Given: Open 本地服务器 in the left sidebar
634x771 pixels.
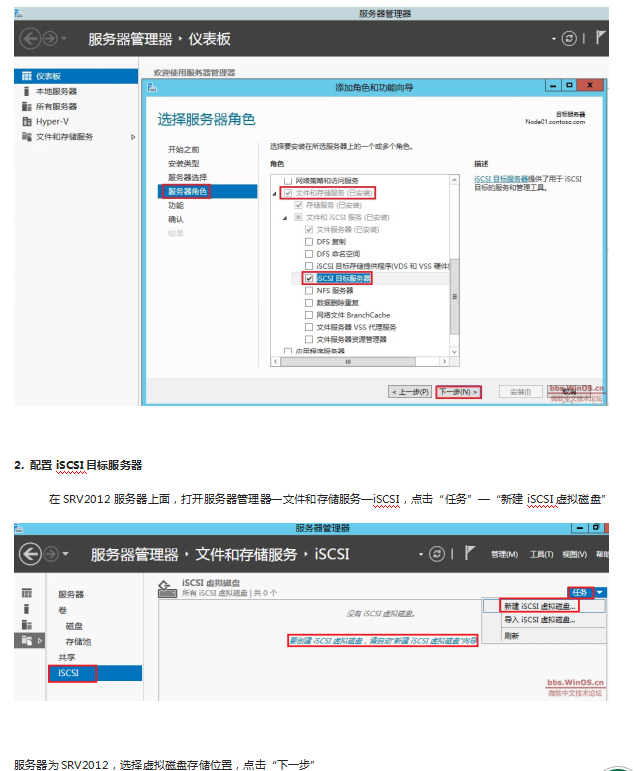Looking at the screenshot, I should [x=56, y=91].
